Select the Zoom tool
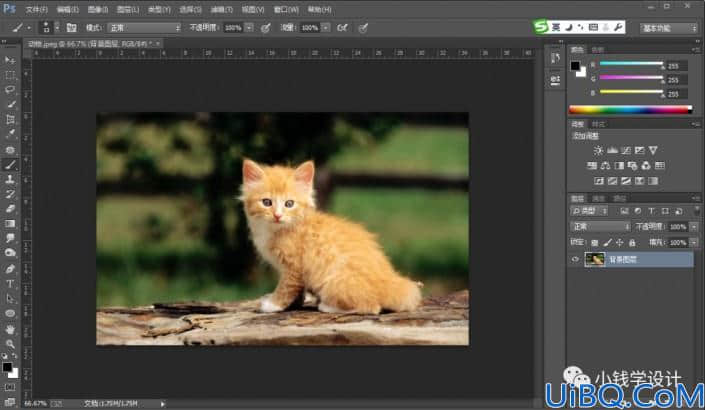The height and width of the screenshot is (410, 705). point(10,344)
